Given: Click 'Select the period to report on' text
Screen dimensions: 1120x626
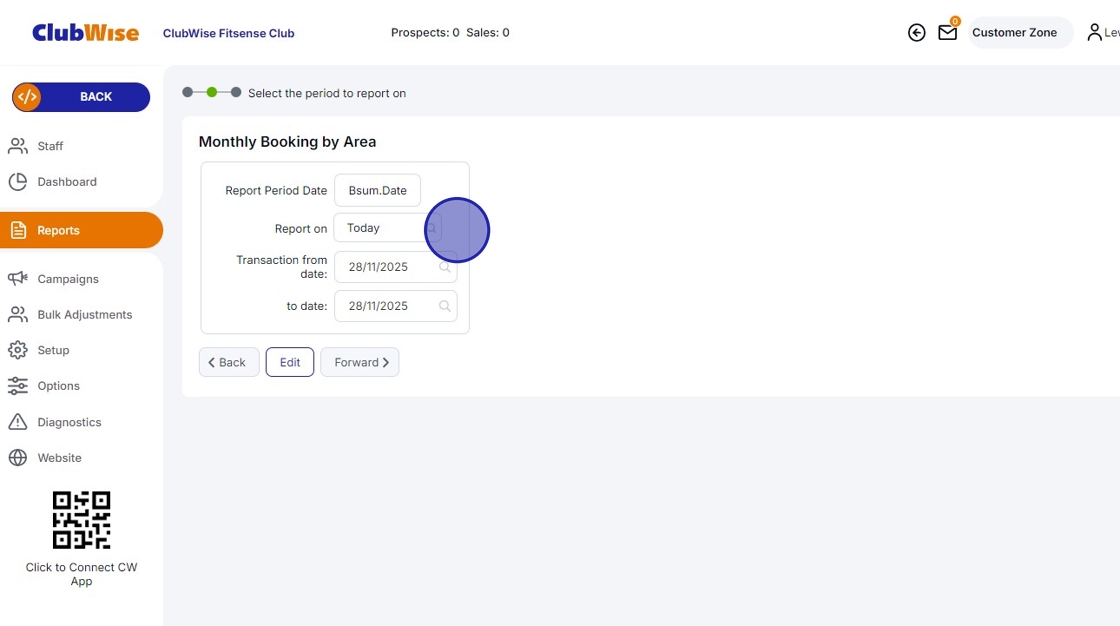Looking at the screenshot, I should point(327,93).
